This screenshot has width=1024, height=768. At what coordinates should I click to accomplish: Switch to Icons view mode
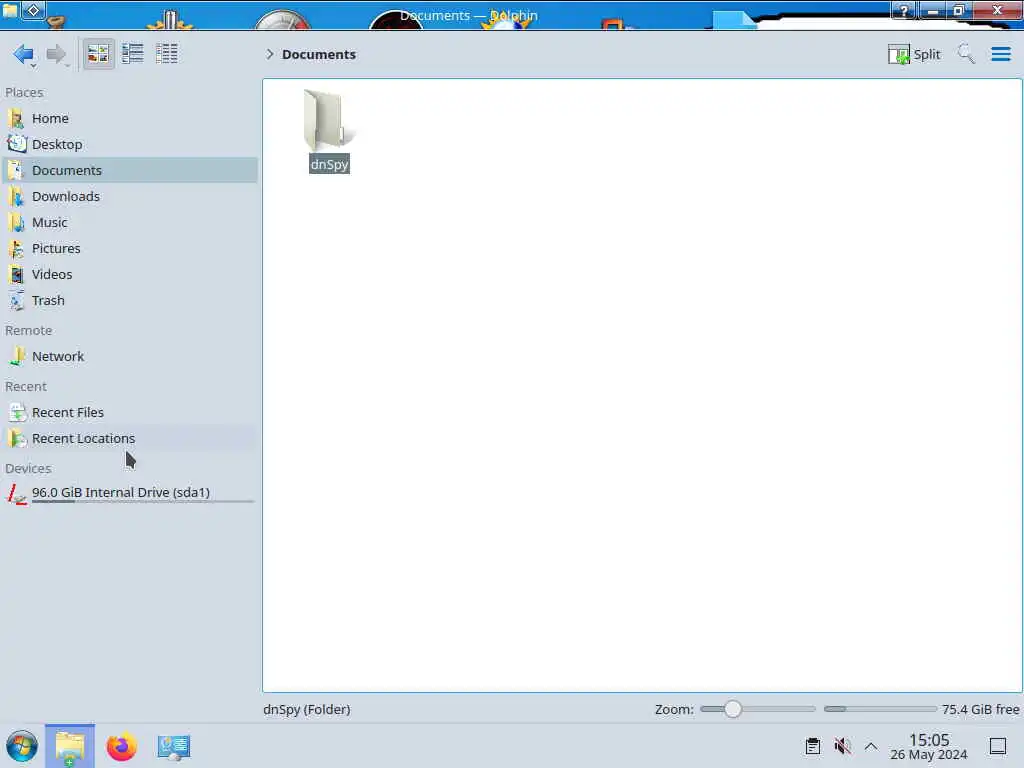(x=98, y=54)
